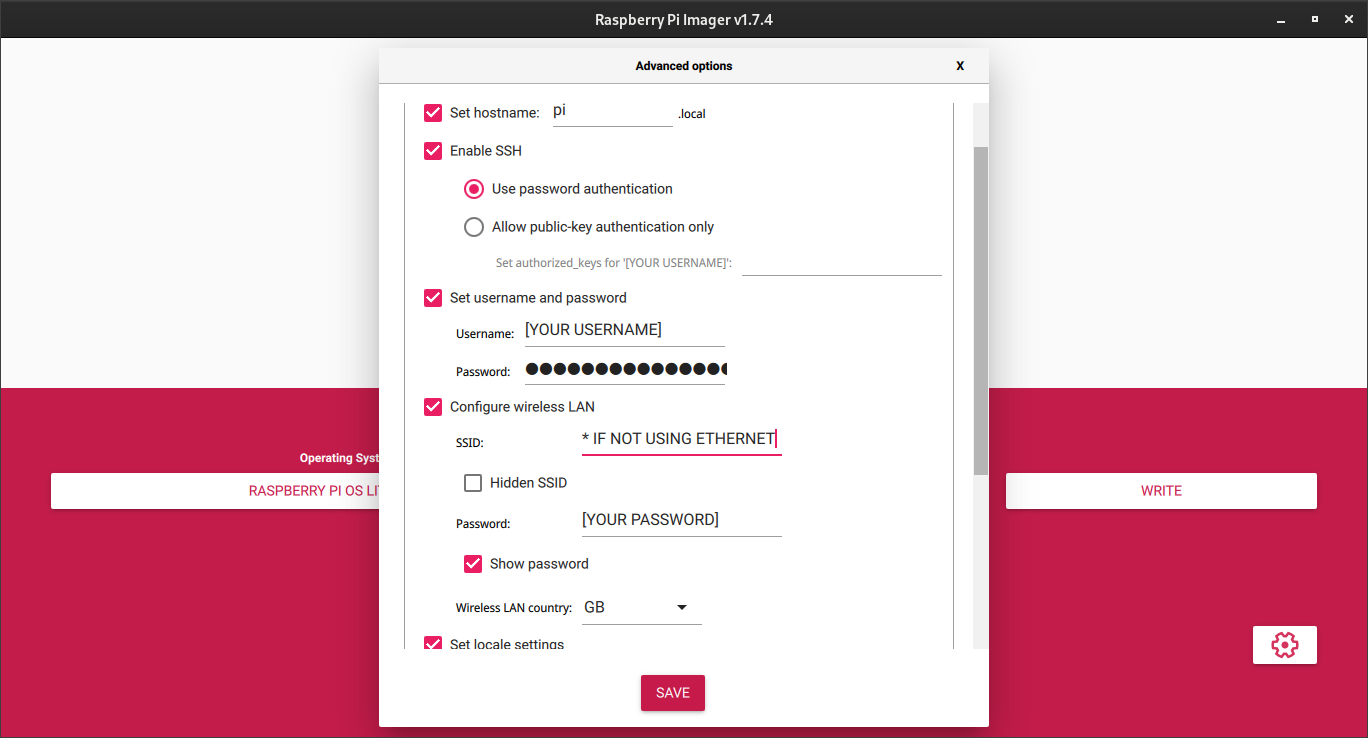This screenshot has width=1368, height=738.
Task: Click the dialog vertical scrollbar thumb
Action: pyautogui.click(x=981, y=310)
